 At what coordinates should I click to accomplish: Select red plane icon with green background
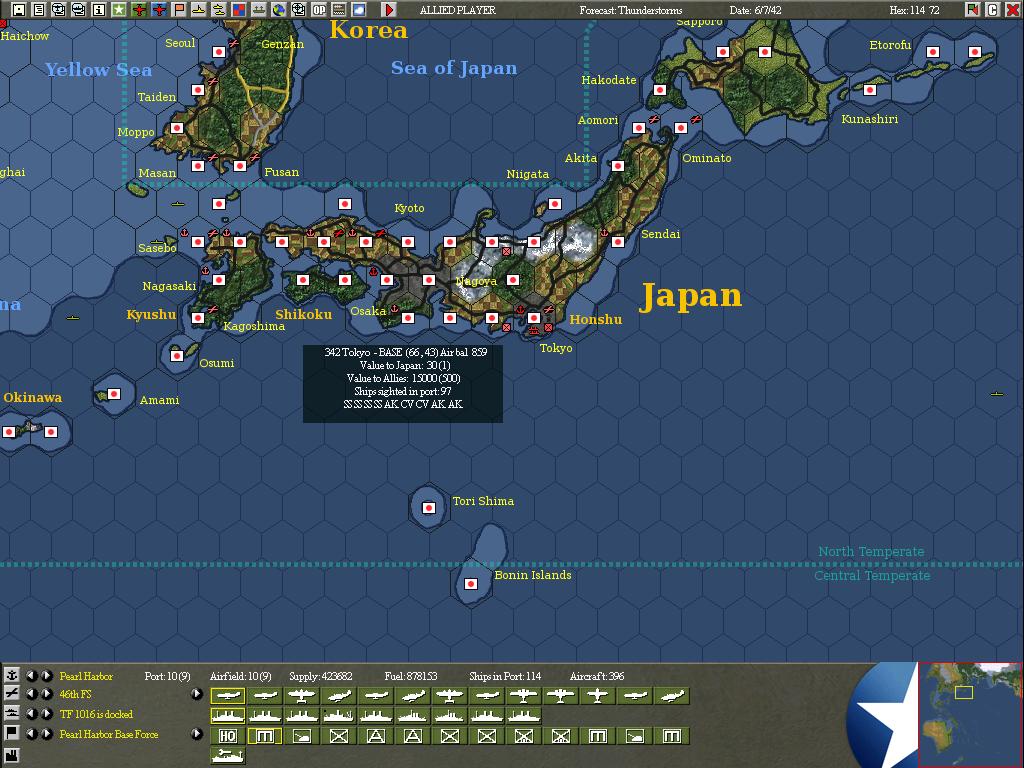(x=138, y=10)
